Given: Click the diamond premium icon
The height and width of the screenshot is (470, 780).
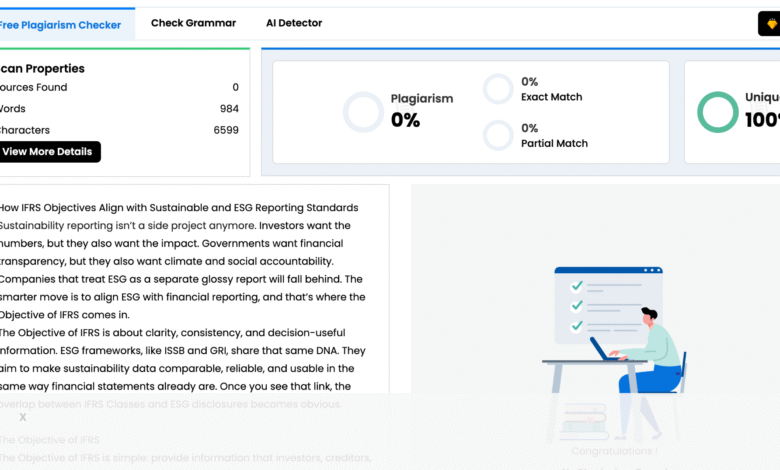Looking at the screenshot, I should point(770,24).
